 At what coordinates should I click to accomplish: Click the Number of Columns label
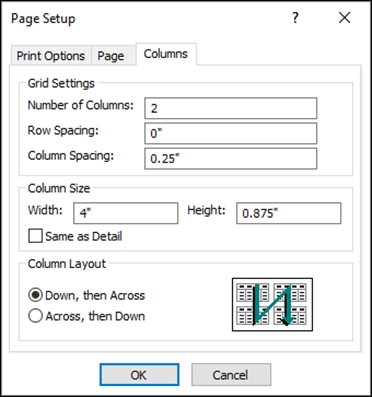tap(81, 105)
